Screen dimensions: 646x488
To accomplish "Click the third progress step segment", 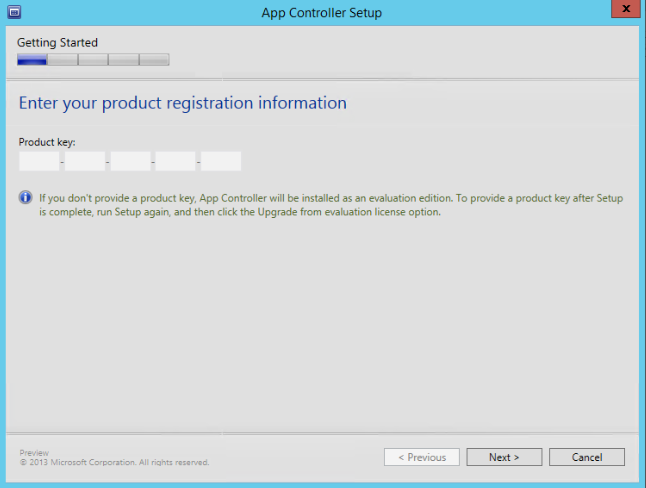I will click(93, 60).
